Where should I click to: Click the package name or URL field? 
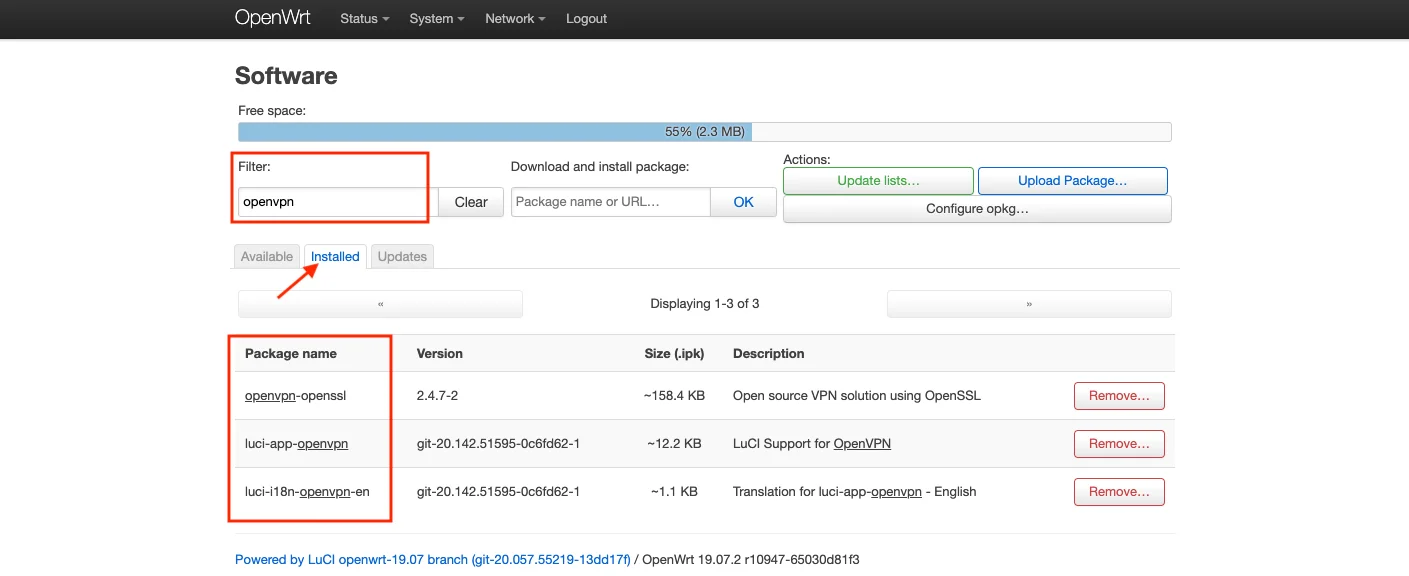[x=610, y=202]
